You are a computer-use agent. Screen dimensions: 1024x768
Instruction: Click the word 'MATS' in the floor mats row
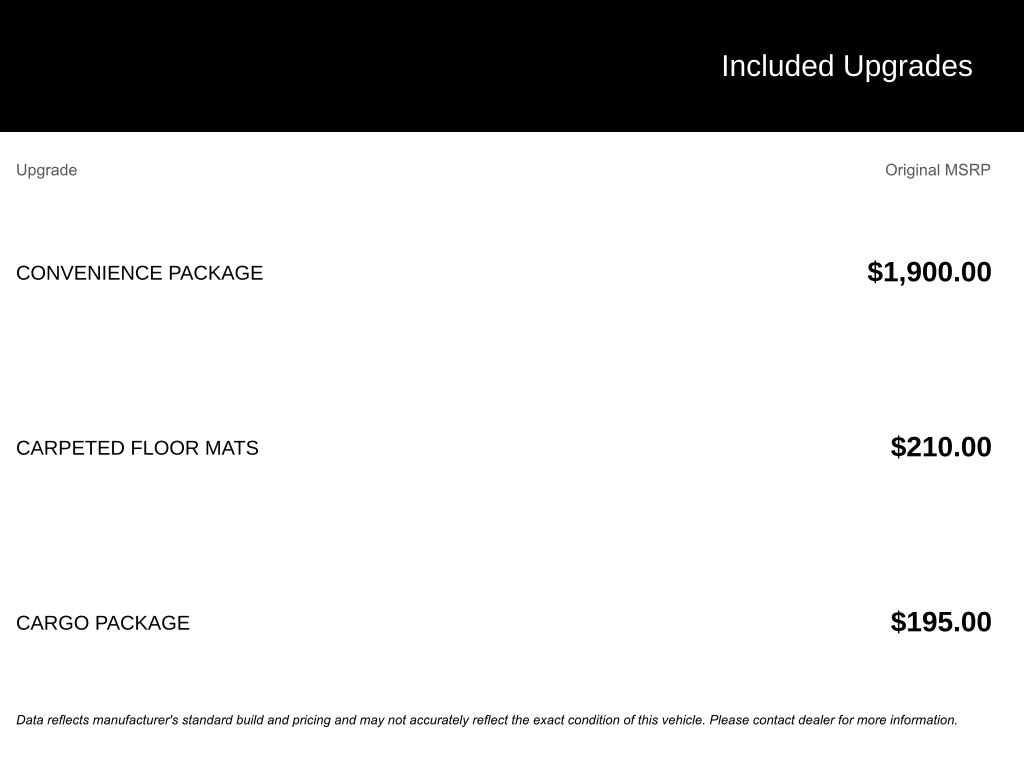click(x=231, y=448)
